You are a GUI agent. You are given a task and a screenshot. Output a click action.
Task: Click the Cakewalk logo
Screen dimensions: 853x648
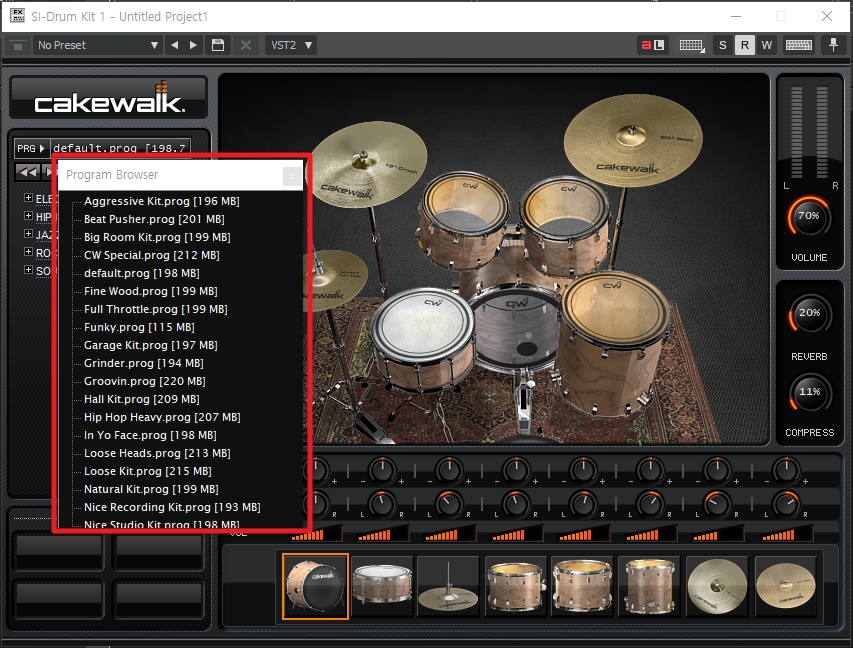(x=109, y=98)
